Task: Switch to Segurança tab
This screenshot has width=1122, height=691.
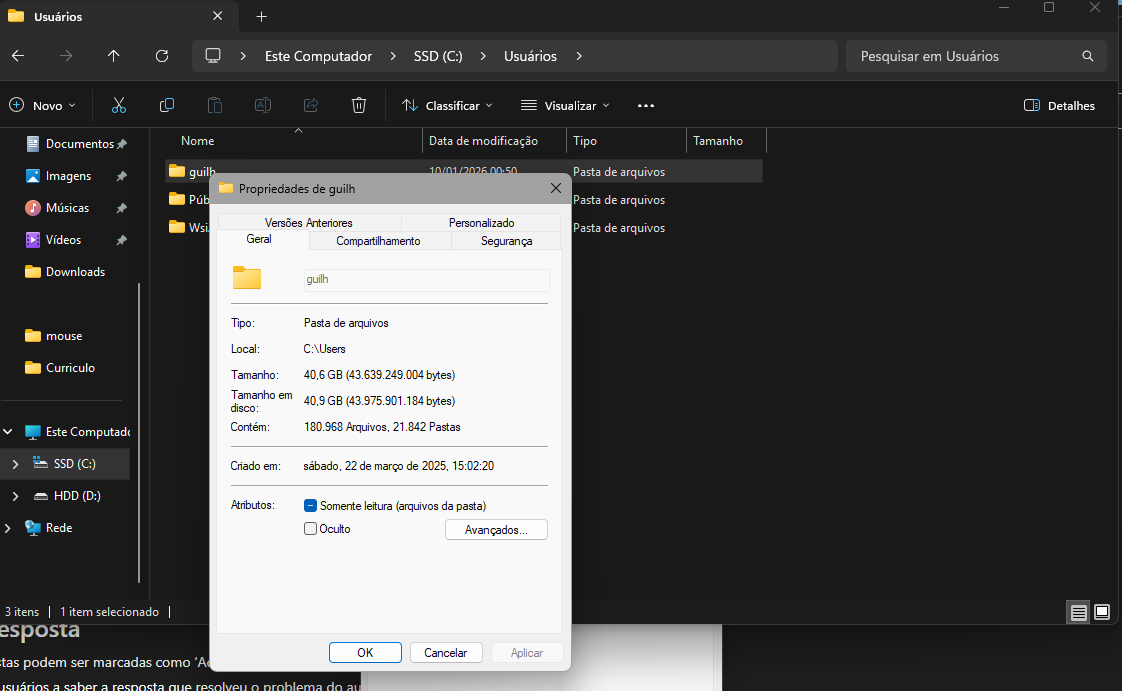Action: (x=506, y=241)
